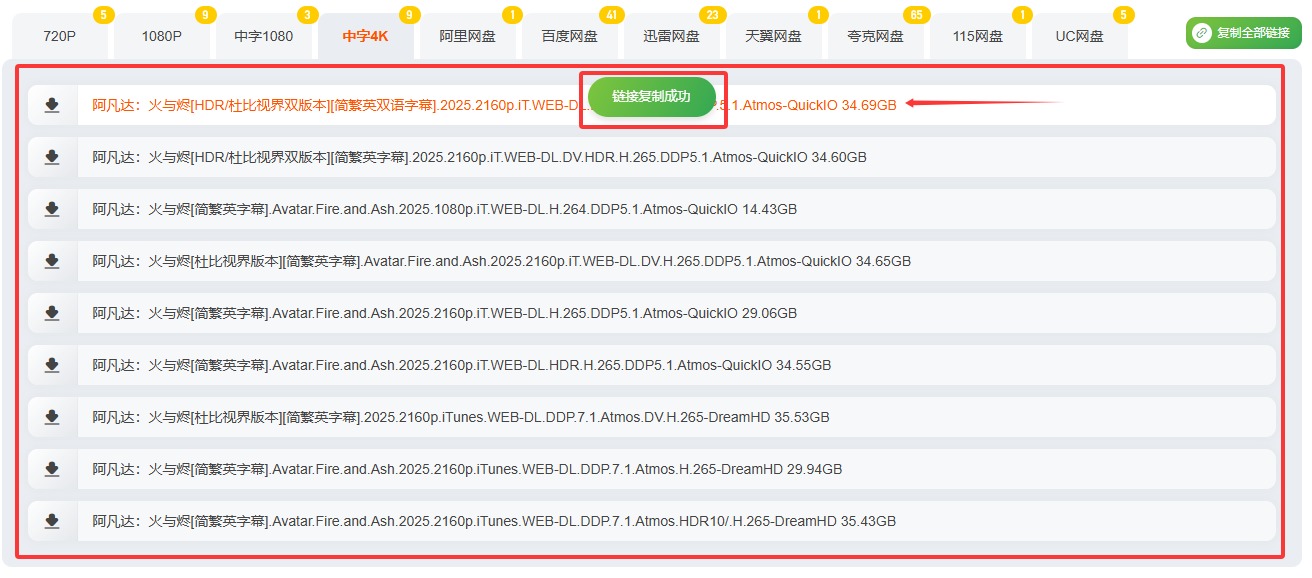1312x578 pixels.
Task: Switch to the 百度网盘 tab
Action: pyautogui.click(x=570, y=37)
